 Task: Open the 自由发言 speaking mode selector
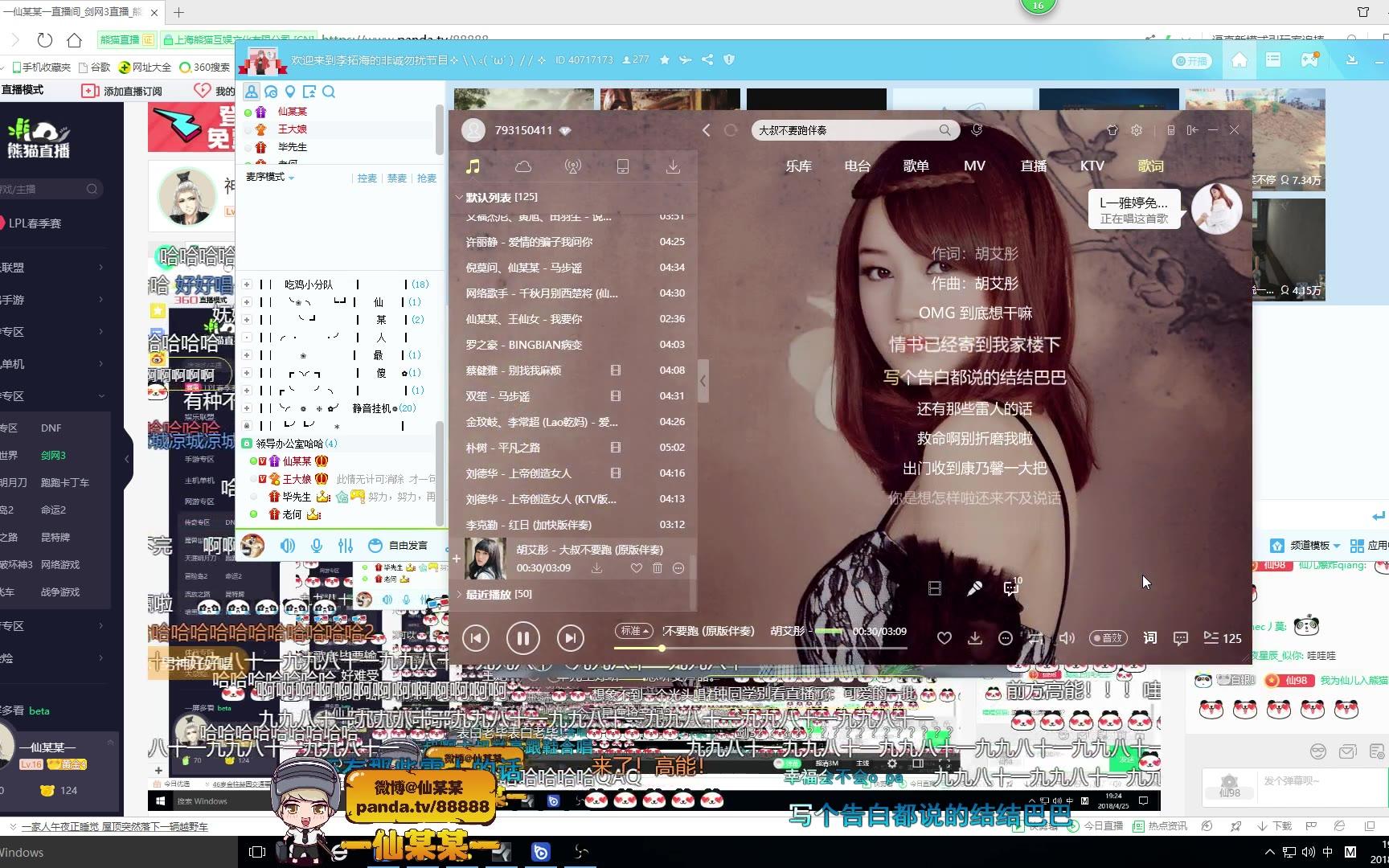tap(398, 546)
